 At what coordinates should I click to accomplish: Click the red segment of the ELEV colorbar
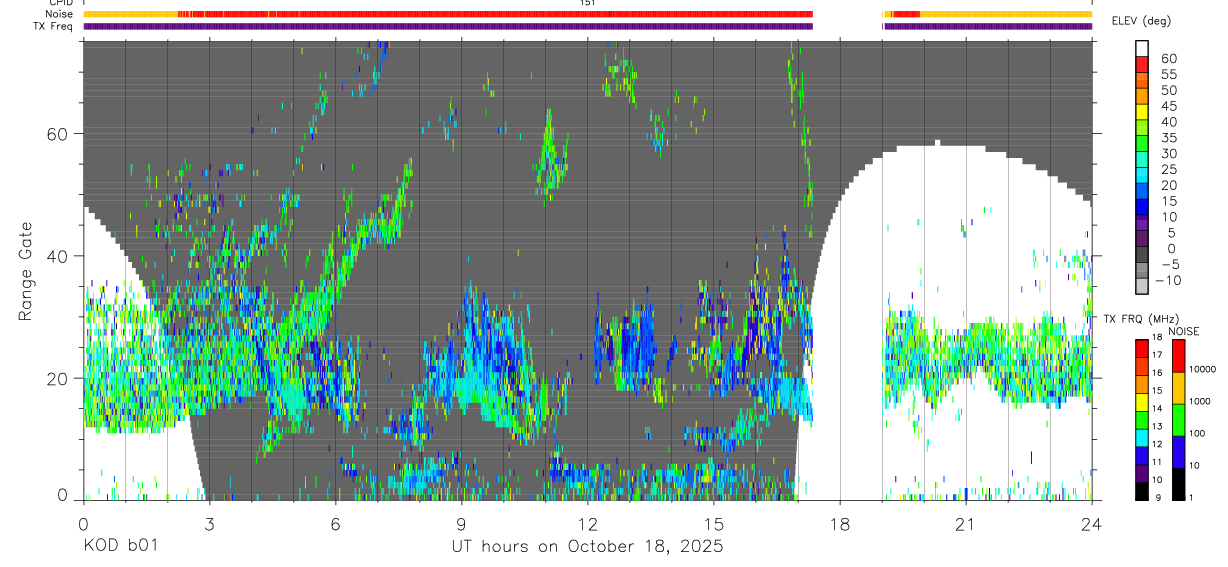point(1143,63)
